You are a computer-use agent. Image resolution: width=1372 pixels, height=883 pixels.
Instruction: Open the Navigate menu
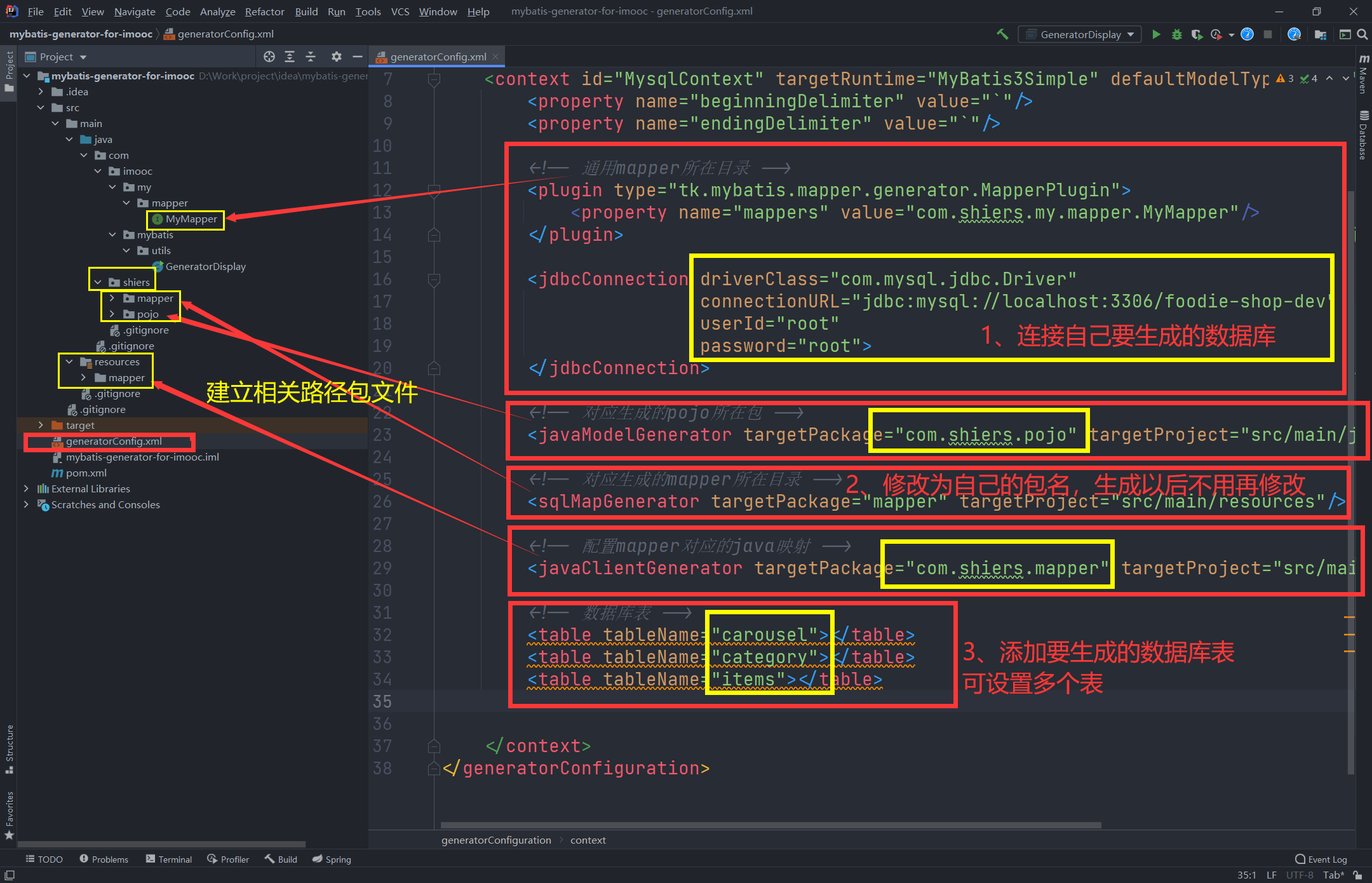point(135,11)
